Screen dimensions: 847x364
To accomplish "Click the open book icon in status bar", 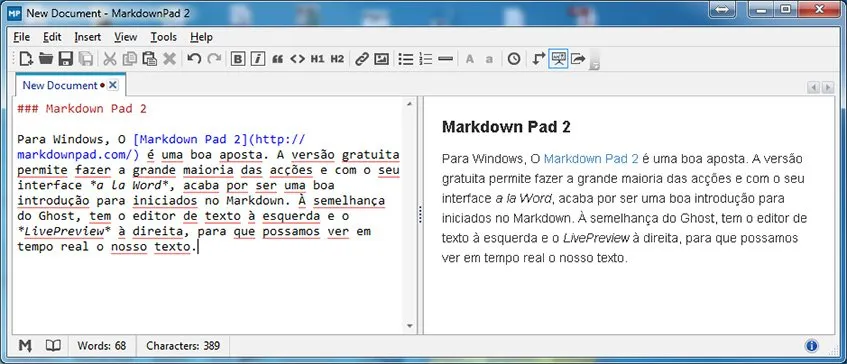I will 53,346.
